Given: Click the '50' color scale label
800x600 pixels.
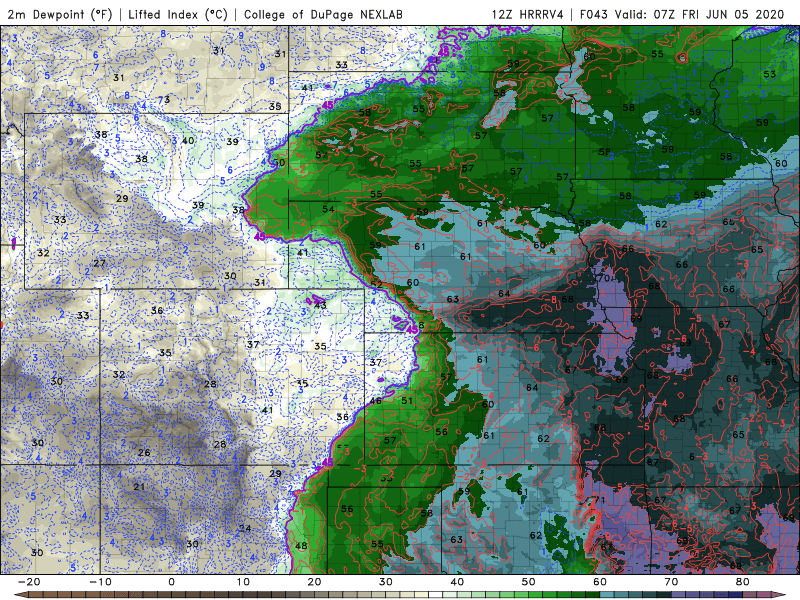Looking at the screenshot, I should pos(529,582).
